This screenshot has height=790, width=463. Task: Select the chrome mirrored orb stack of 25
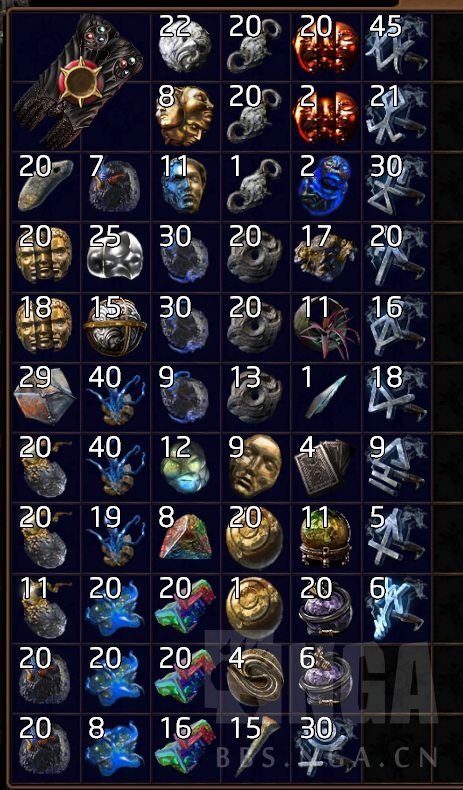click(115, 257)
